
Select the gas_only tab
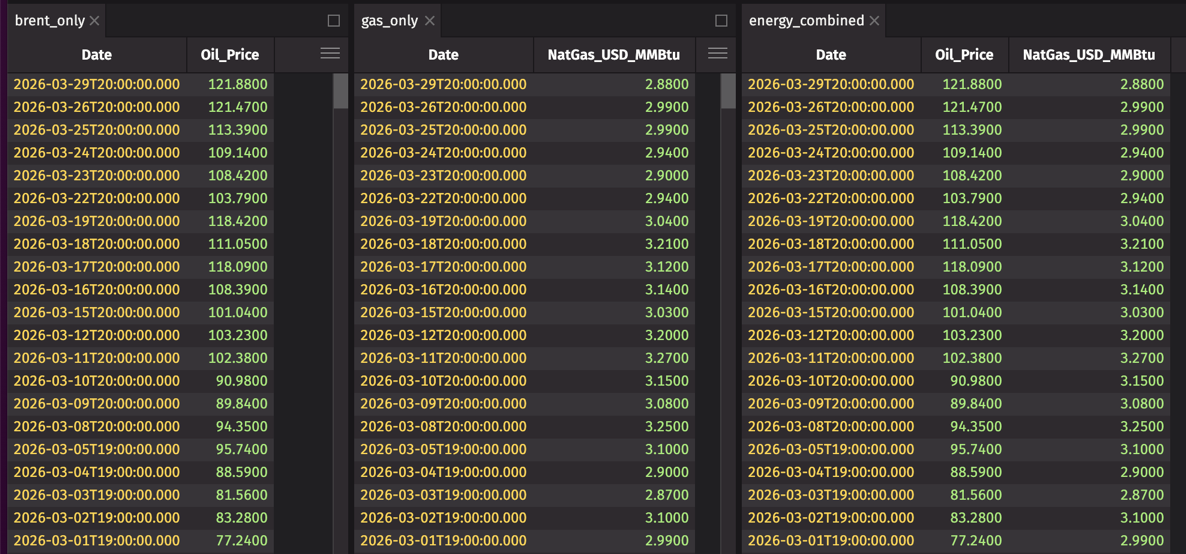[389, 21]
